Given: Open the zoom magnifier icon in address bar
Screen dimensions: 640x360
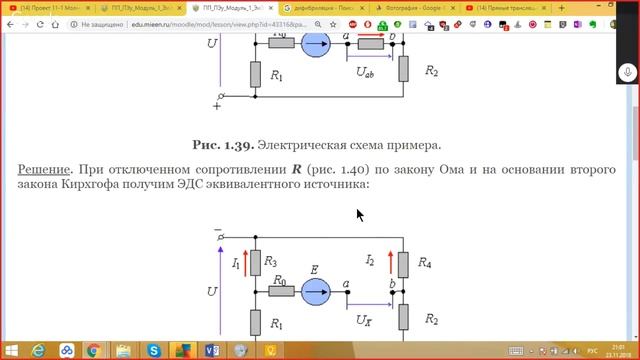Looking at the screenshot, I should tap(318, 24).
